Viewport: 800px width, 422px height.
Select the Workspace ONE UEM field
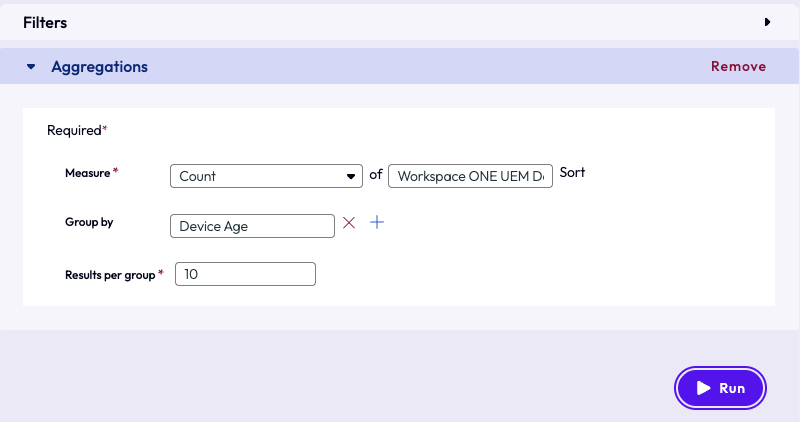(x=470, y=176)
